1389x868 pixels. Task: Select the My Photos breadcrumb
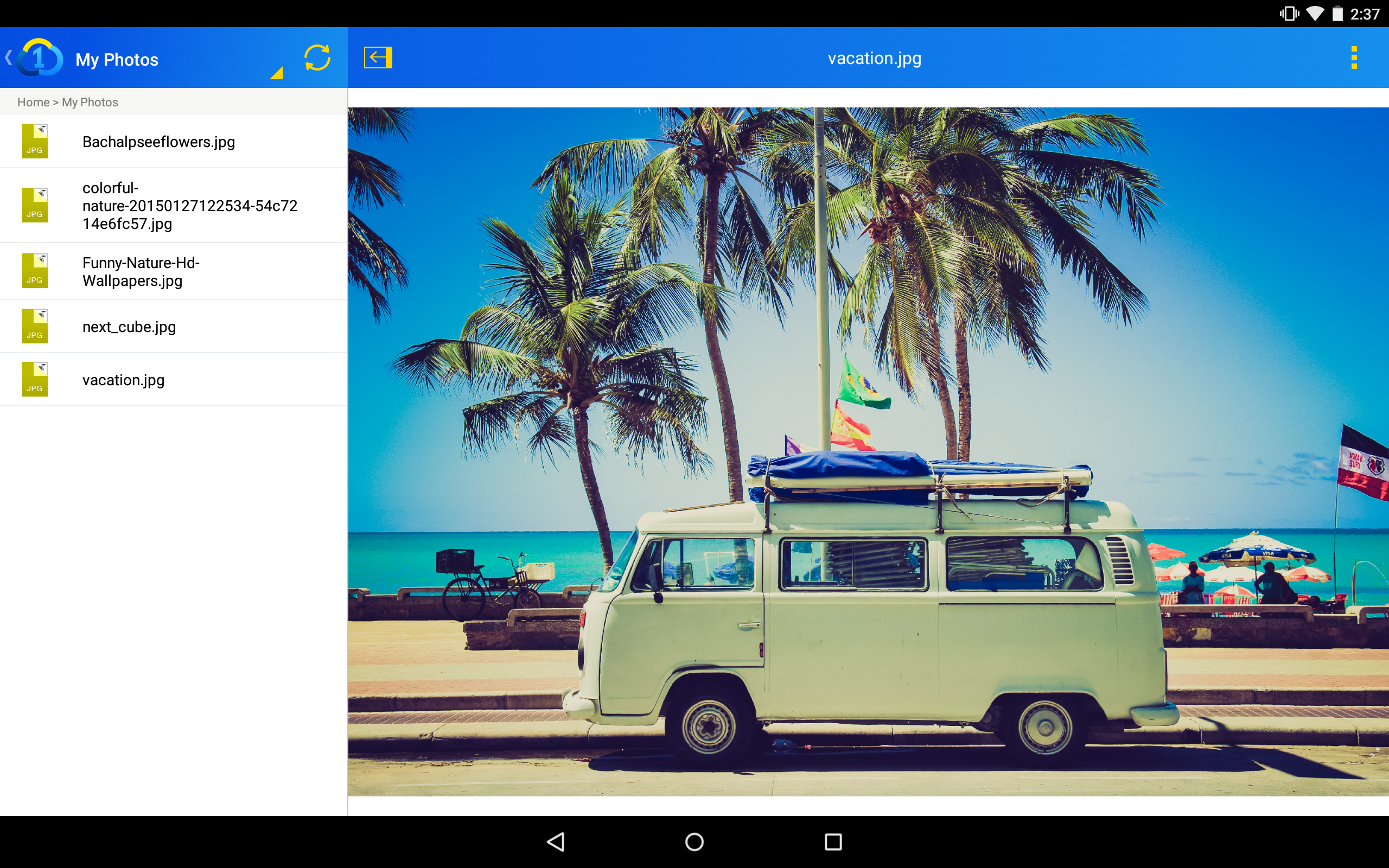[x=90, y=102]
